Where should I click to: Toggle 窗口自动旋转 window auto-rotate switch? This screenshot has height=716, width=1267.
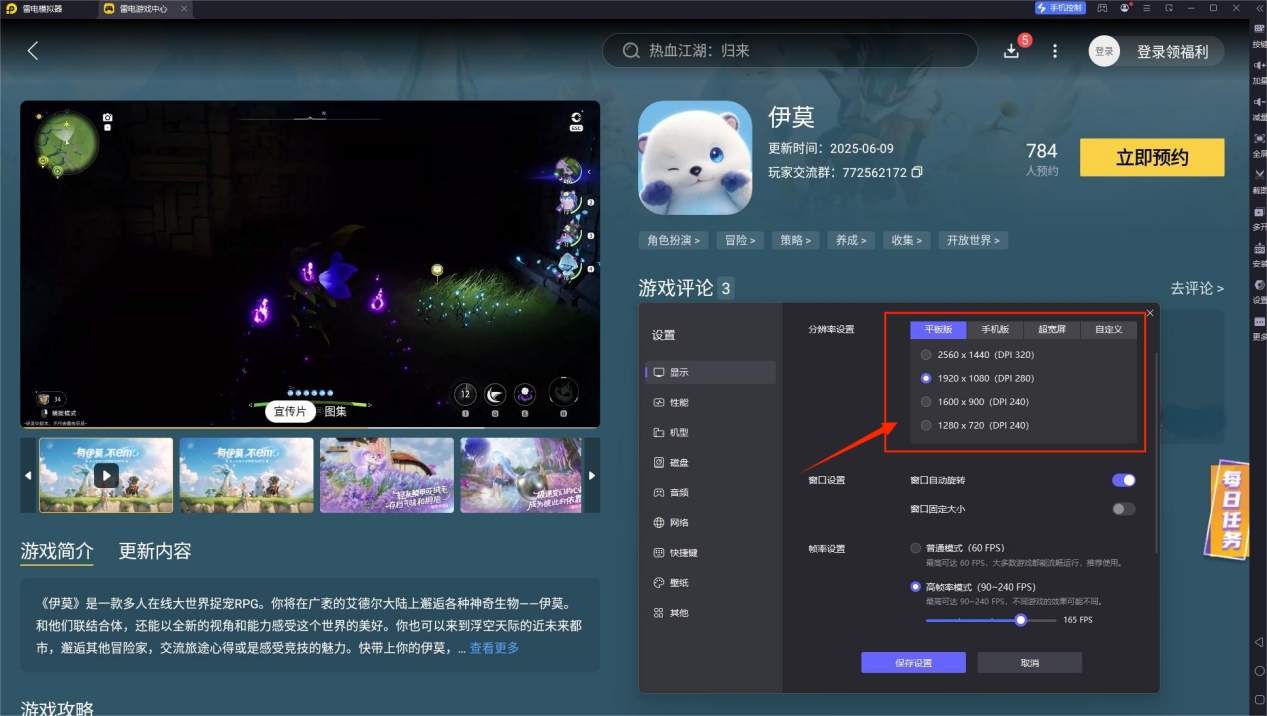(x=1124, y=480)
